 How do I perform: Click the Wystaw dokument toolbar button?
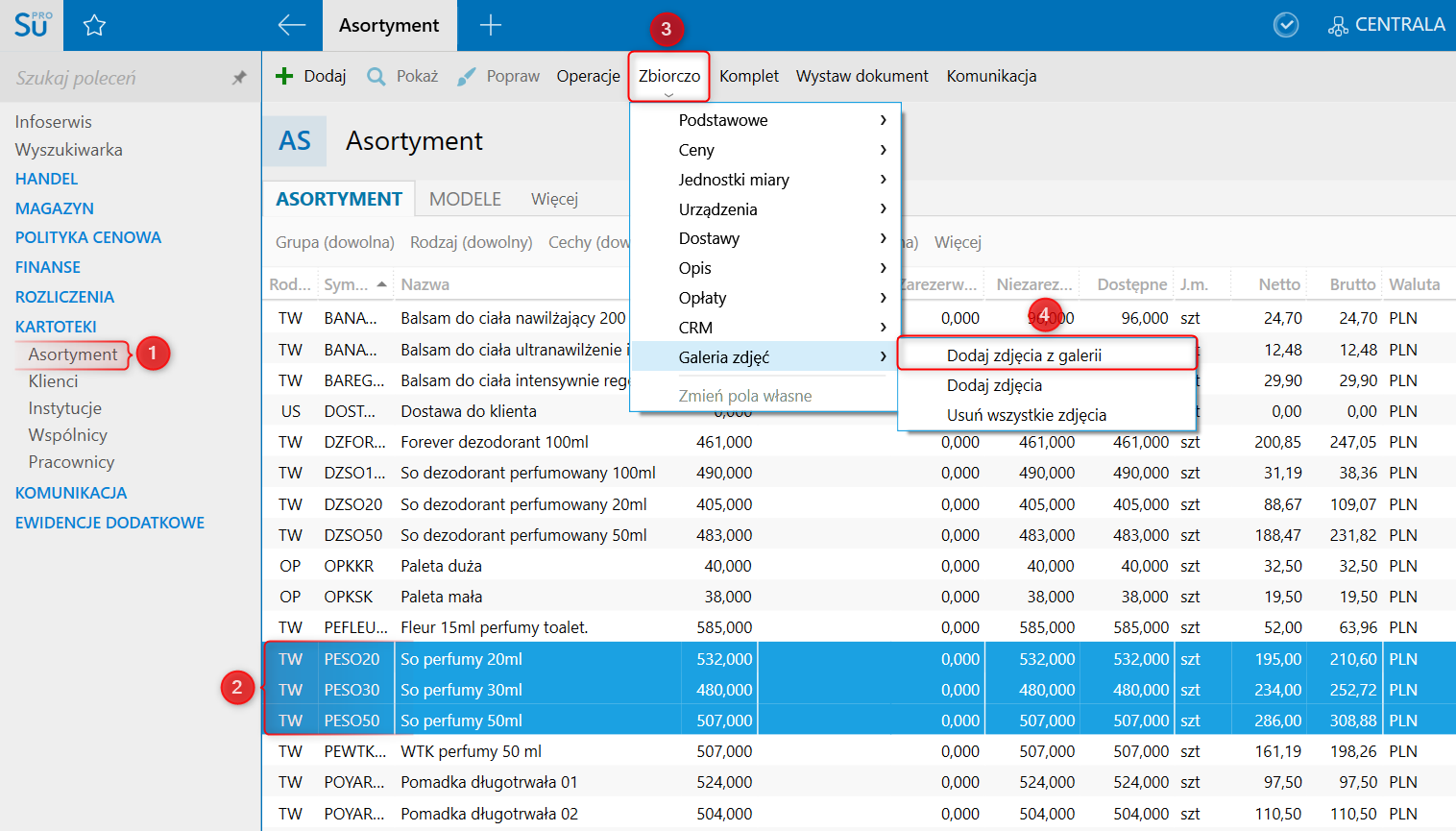pos(861,76)
